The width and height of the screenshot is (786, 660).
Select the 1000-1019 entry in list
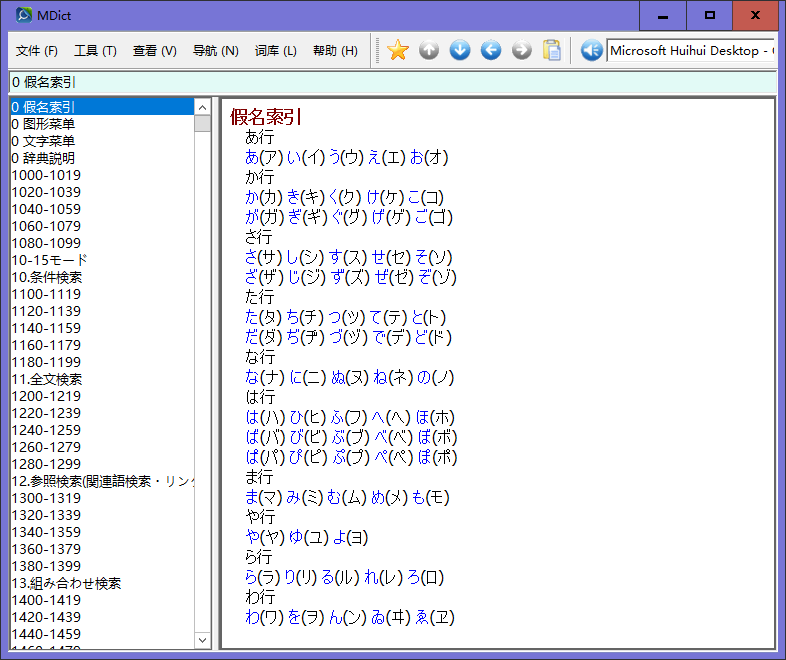tap(46, 175)
